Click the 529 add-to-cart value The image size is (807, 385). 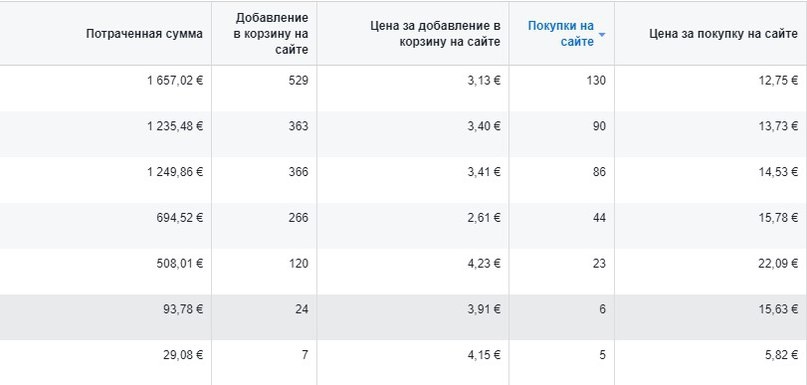pyautogui.click(x=299, y=80)
